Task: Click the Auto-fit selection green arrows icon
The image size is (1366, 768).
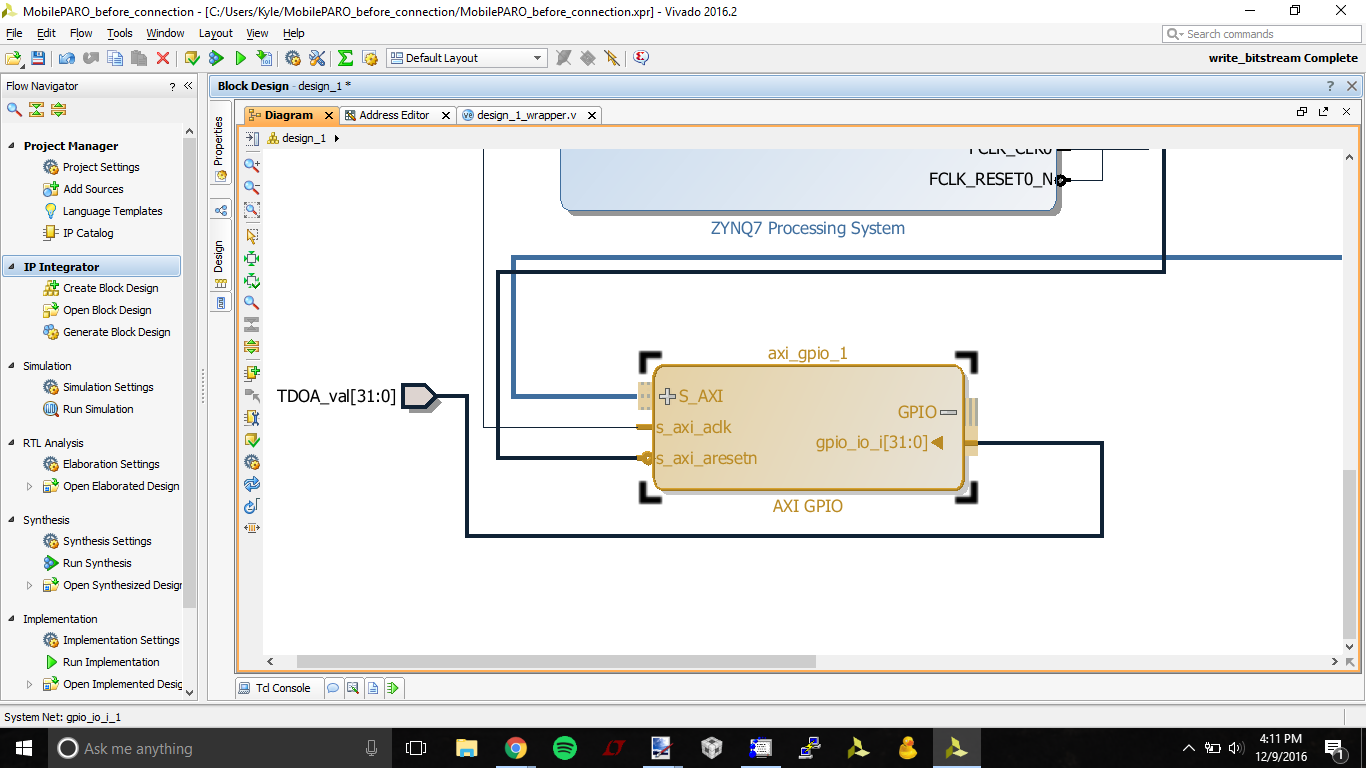Action: (x=252, y=258)
